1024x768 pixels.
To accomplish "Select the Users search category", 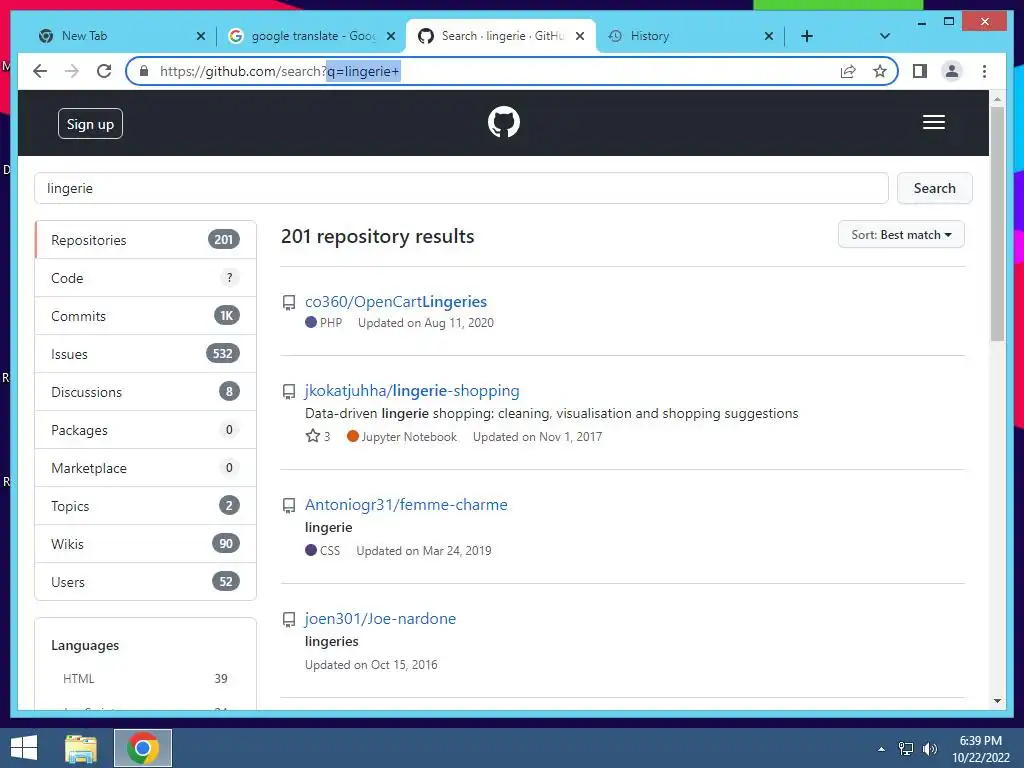I will pyautogui.click(x=146, y=582).
